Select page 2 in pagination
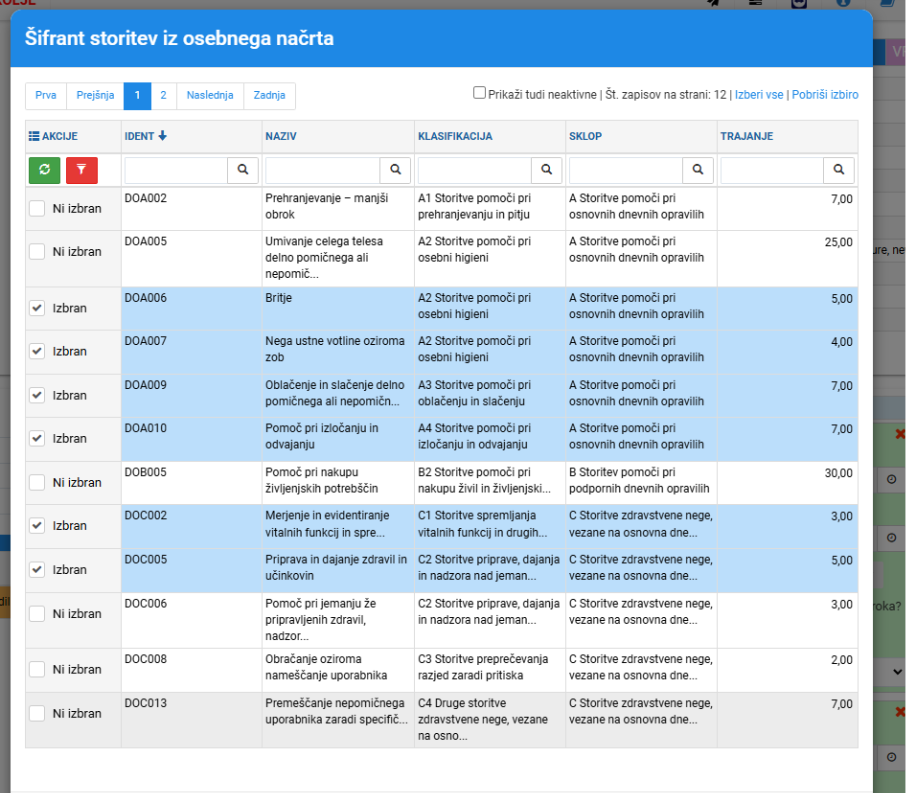The width and height of the screenshot is (906, 793). [164, 95]
